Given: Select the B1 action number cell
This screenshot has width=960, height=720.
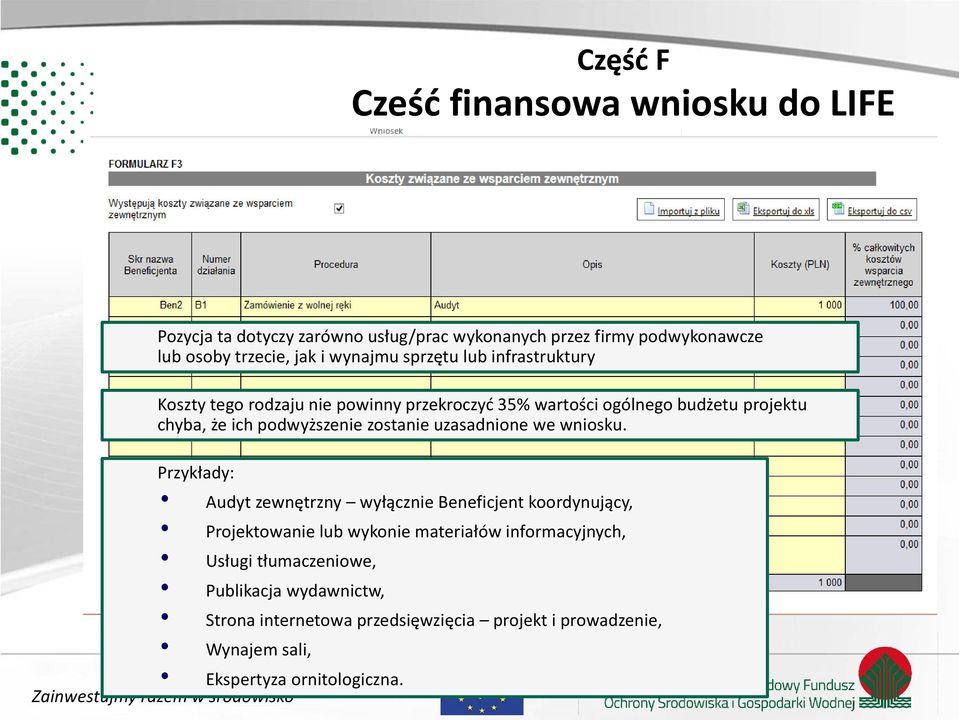Looking at the screenshot, I should click(216, 306).
